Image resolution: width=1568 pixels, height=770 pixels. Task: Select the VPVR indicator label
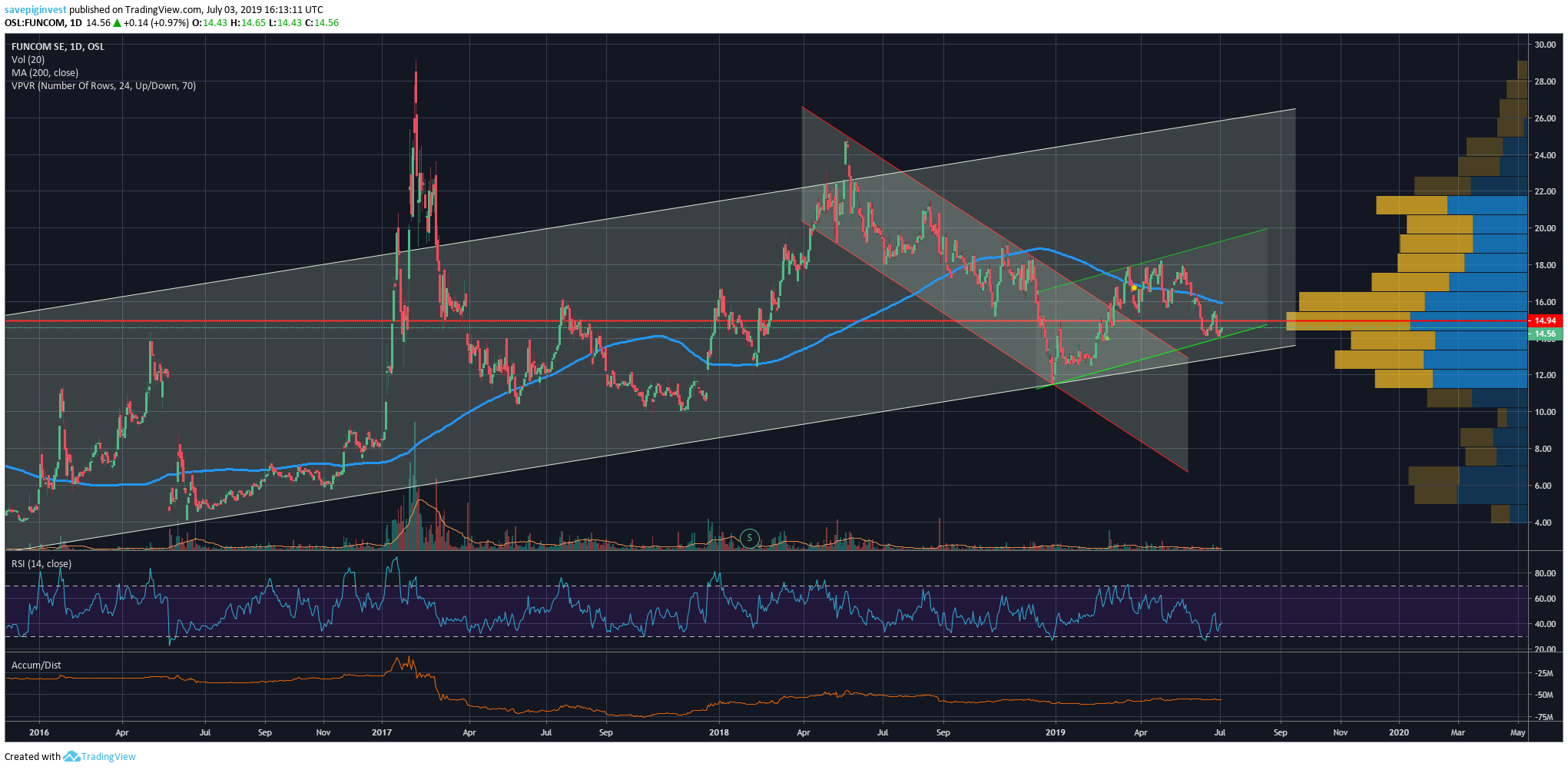[104, 86]
